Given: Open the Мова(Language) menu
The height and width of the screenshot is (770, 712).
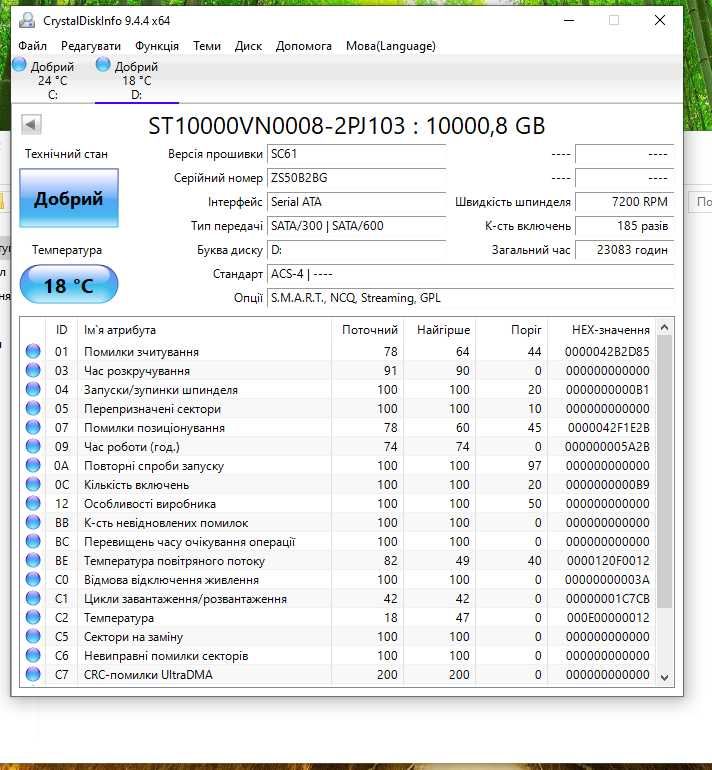Looking at the screenshot, I should coord(391,46).
